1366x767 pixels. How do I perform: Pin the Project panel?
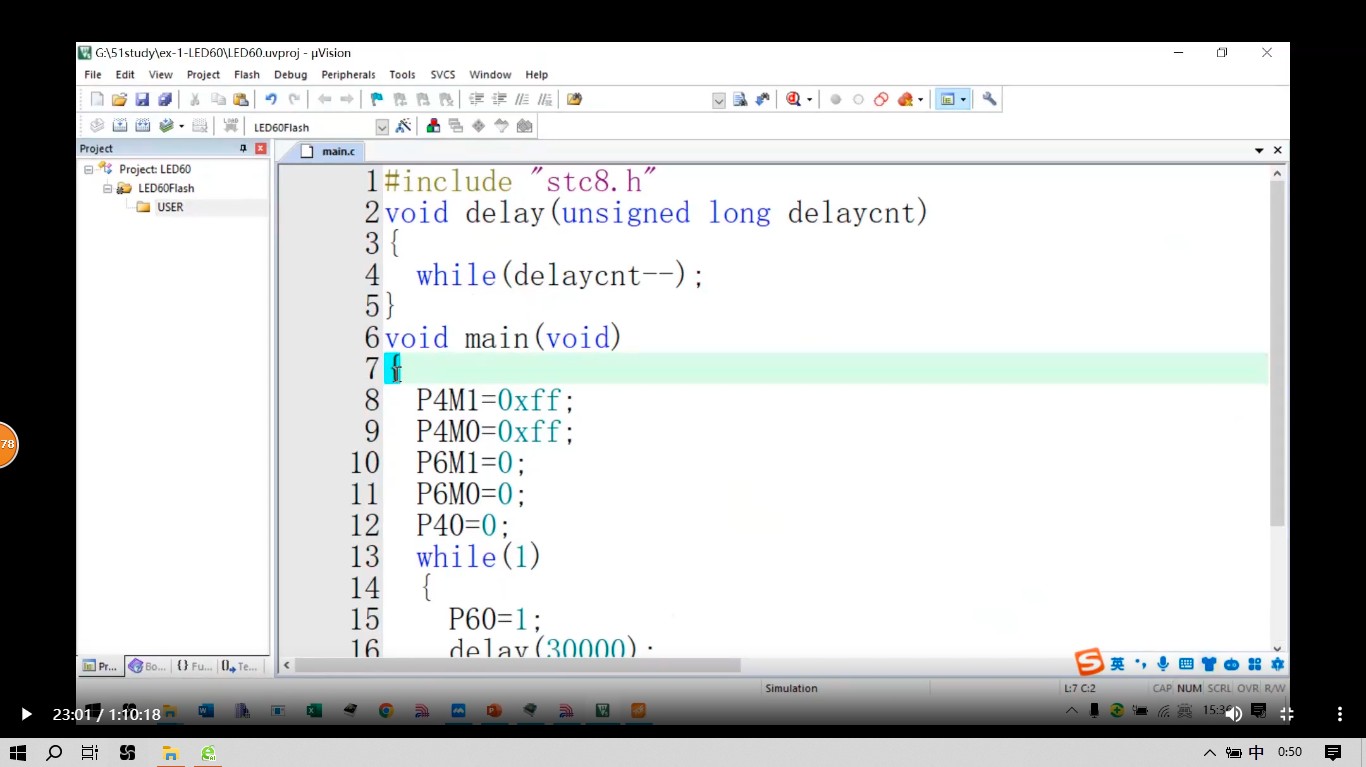tap(243, 148)
